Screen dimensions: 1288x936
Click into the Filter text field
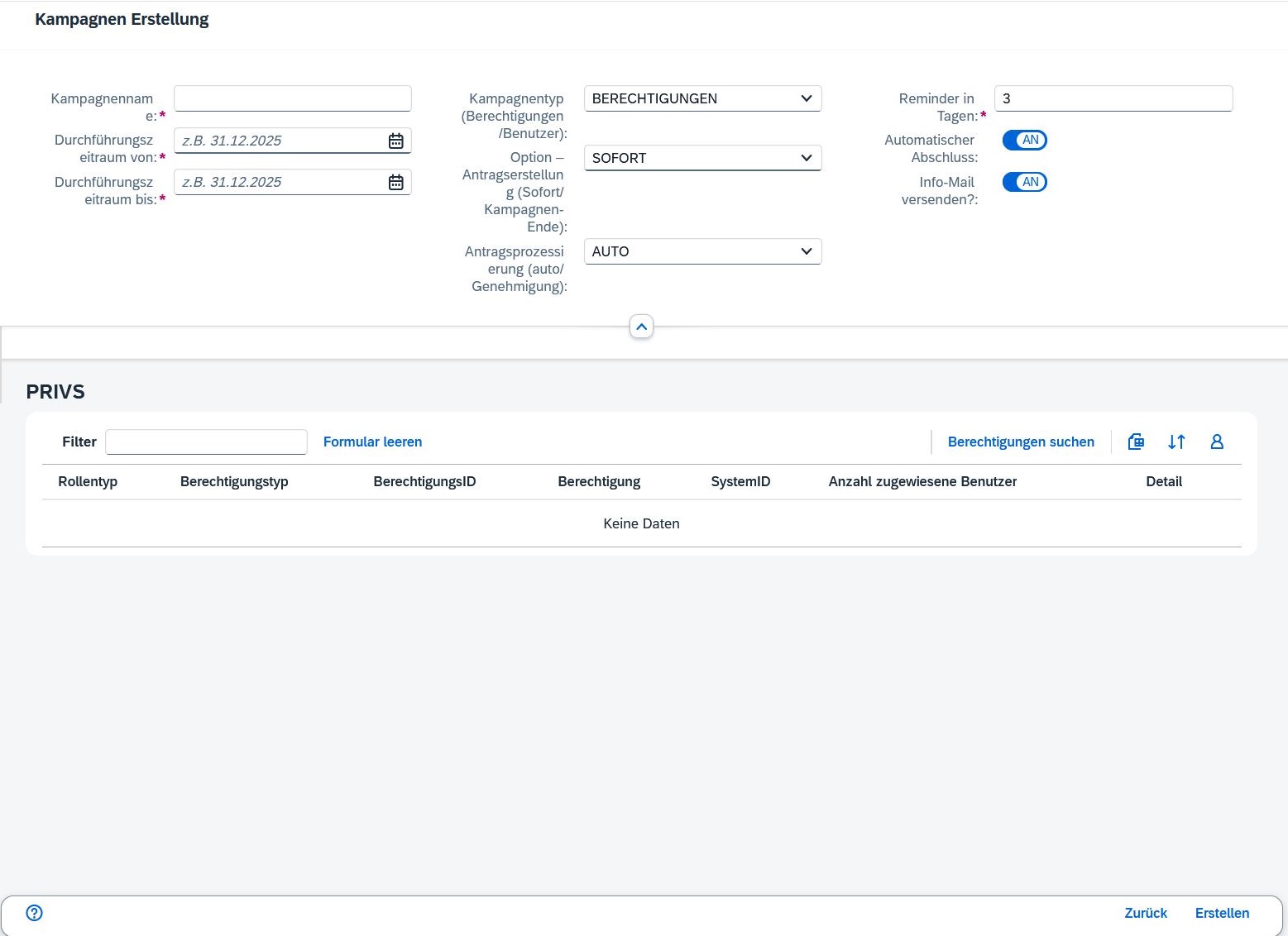click(x=206, y=442)
